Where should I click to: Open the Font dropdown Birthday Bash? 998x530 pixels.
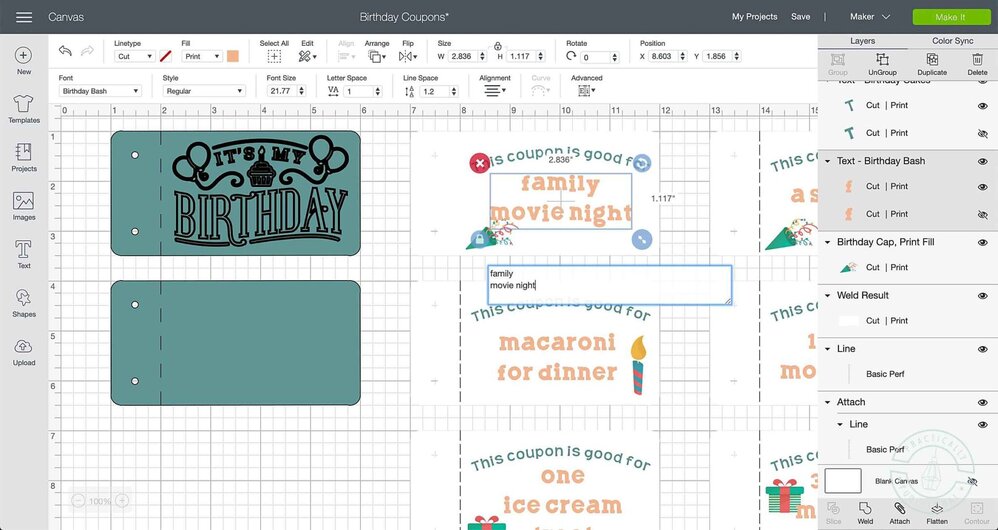point(100,91)
